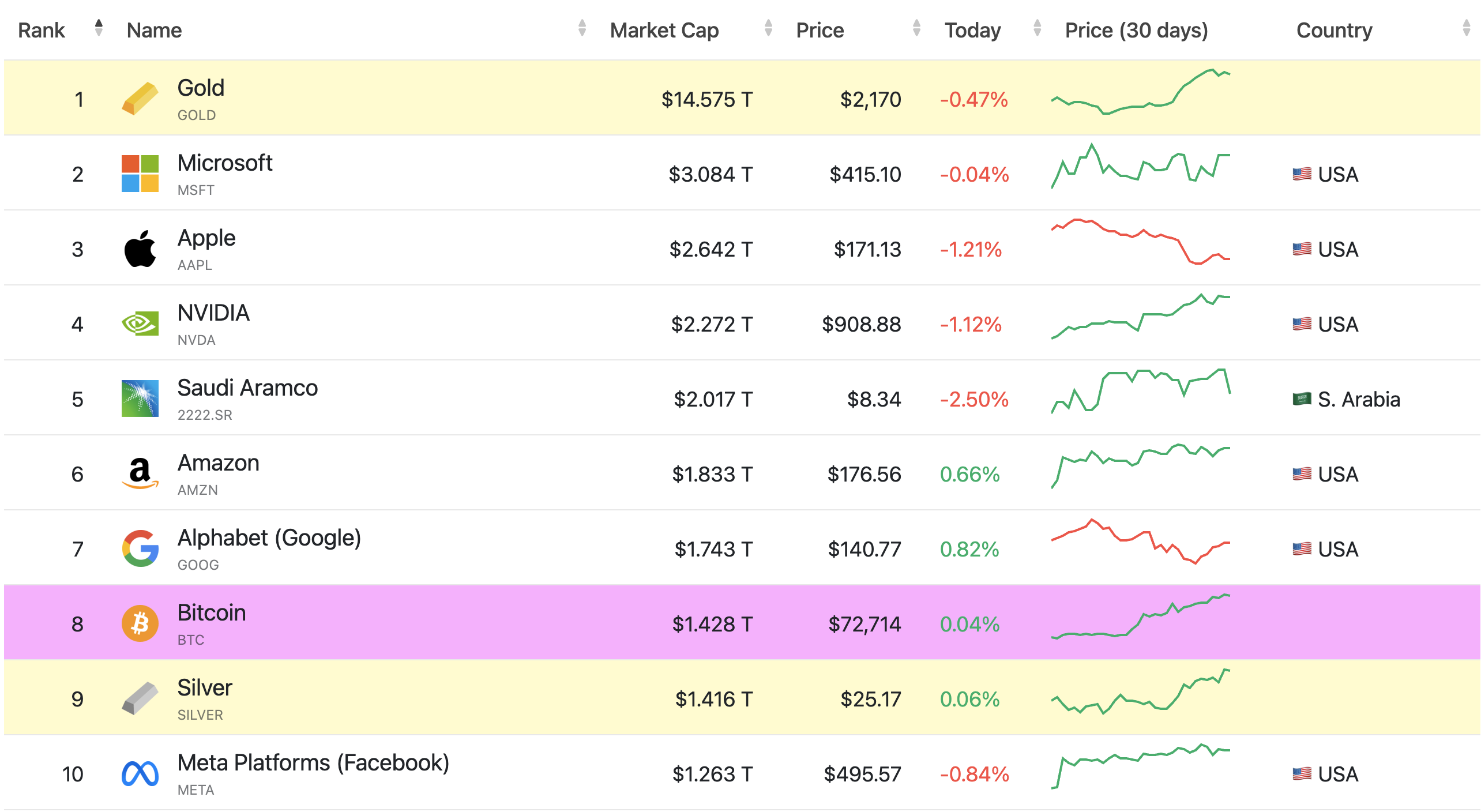
Task: Sort by Price column arrows
Action: (916, 28)
